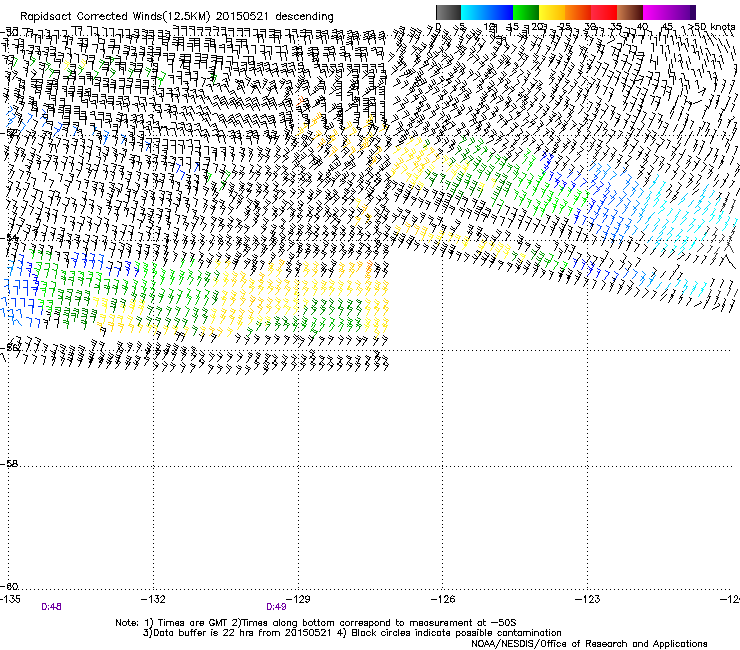The image size is (740, 650).
Task: Click the '-135' longitude axis label
Action: point(10,599)
